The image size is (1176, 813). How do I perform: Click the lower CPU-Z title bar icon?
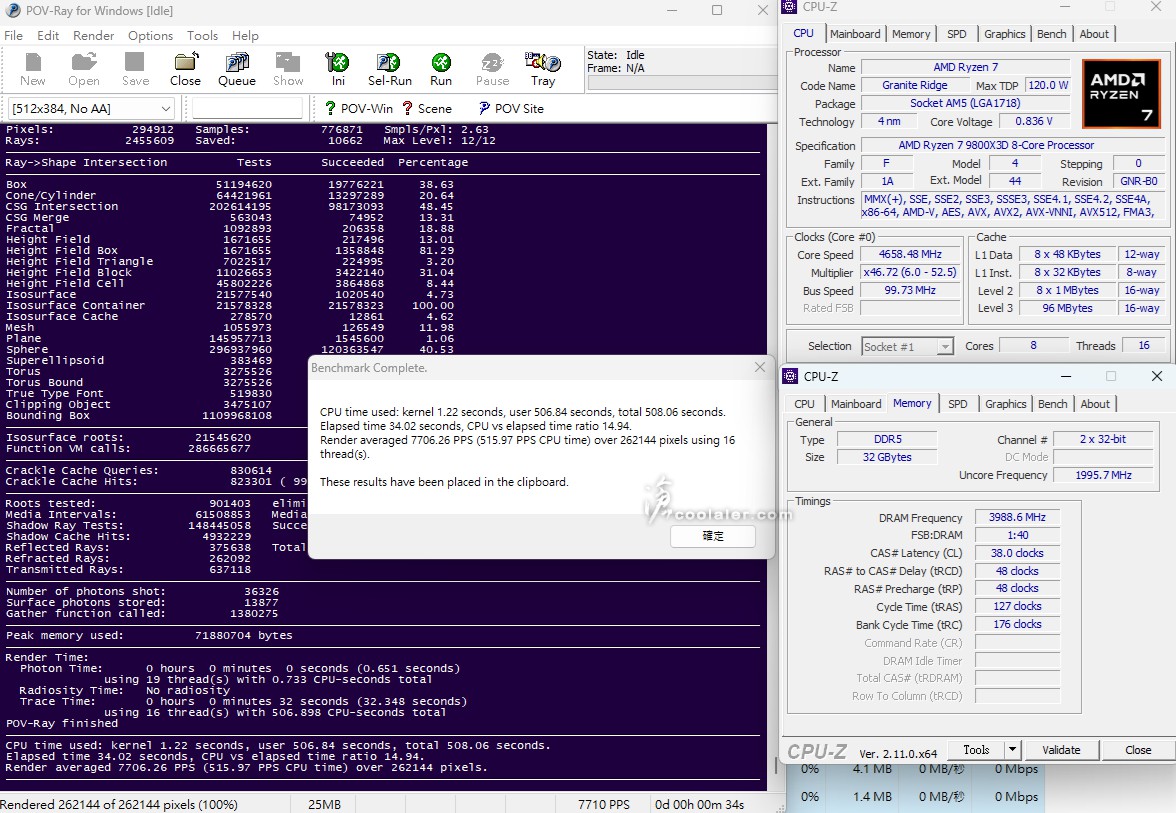790,376
